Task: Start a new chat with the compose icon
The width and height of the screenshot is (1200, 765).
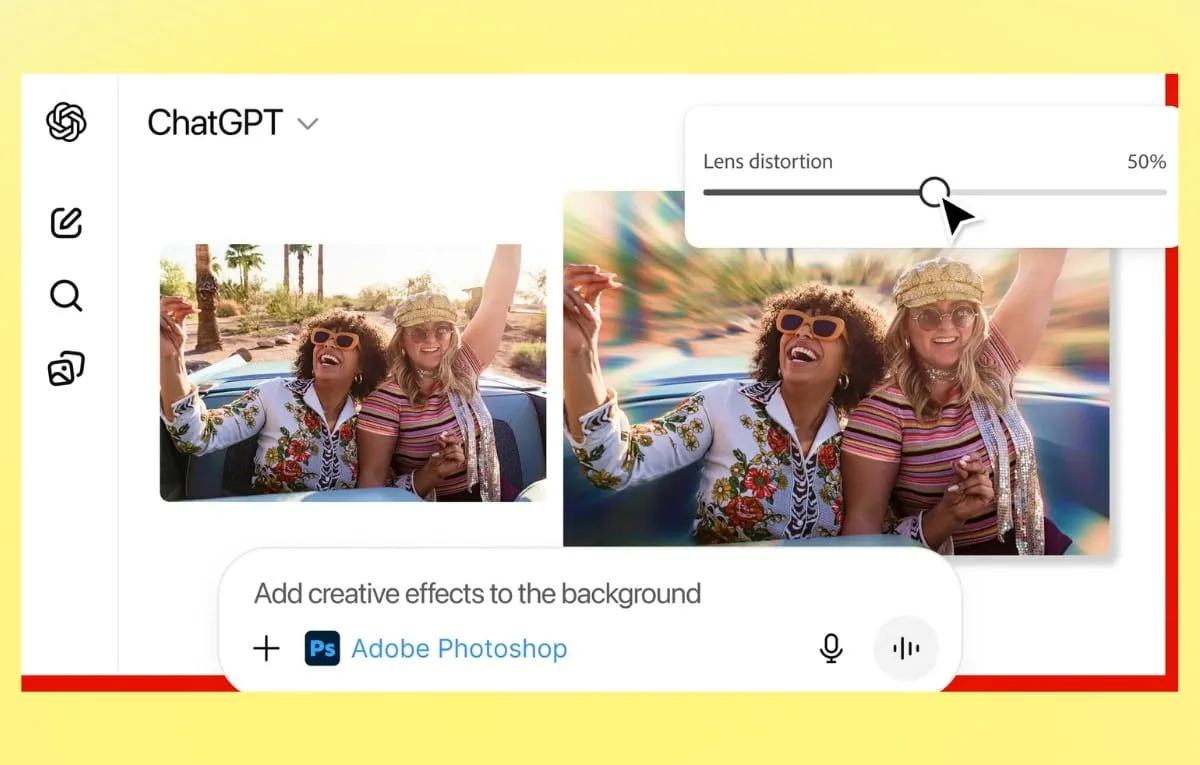Action: 66,222
